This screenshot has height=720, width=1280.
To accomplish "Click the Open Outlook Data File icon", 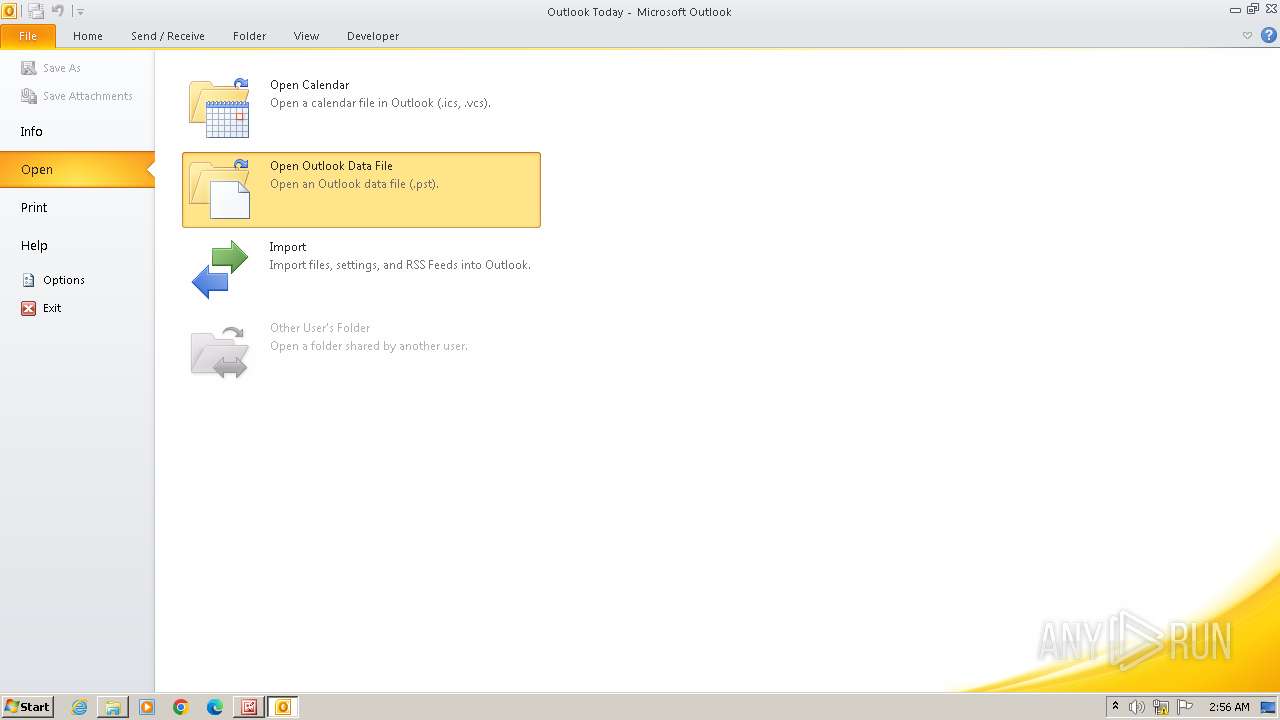I will [219, 189].
